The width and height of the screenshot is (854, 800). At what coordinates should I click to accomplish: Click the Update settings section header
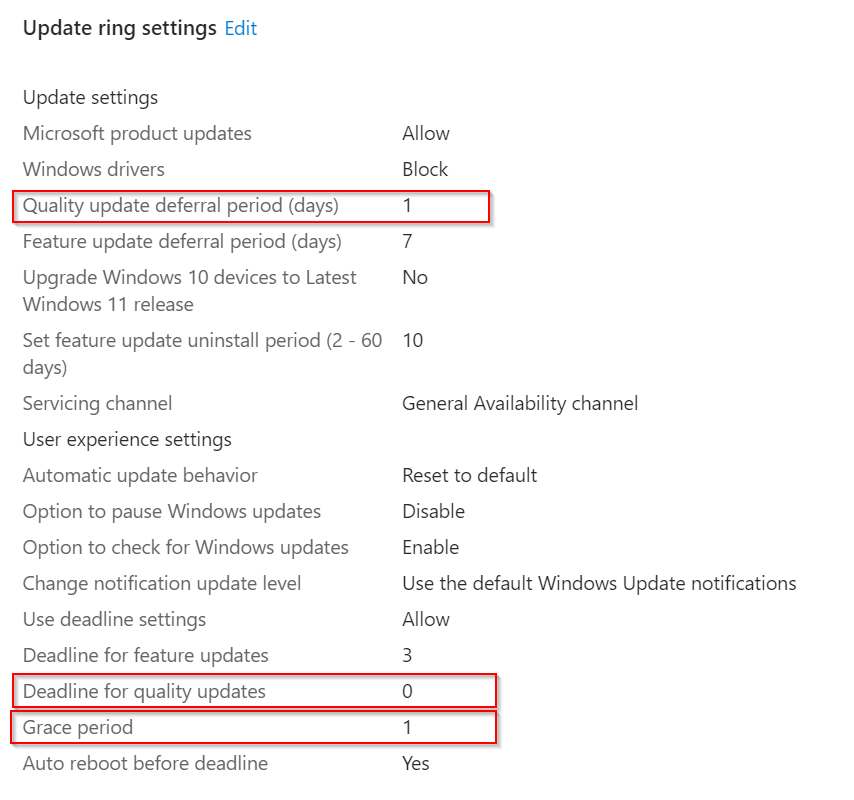(90, 97)
